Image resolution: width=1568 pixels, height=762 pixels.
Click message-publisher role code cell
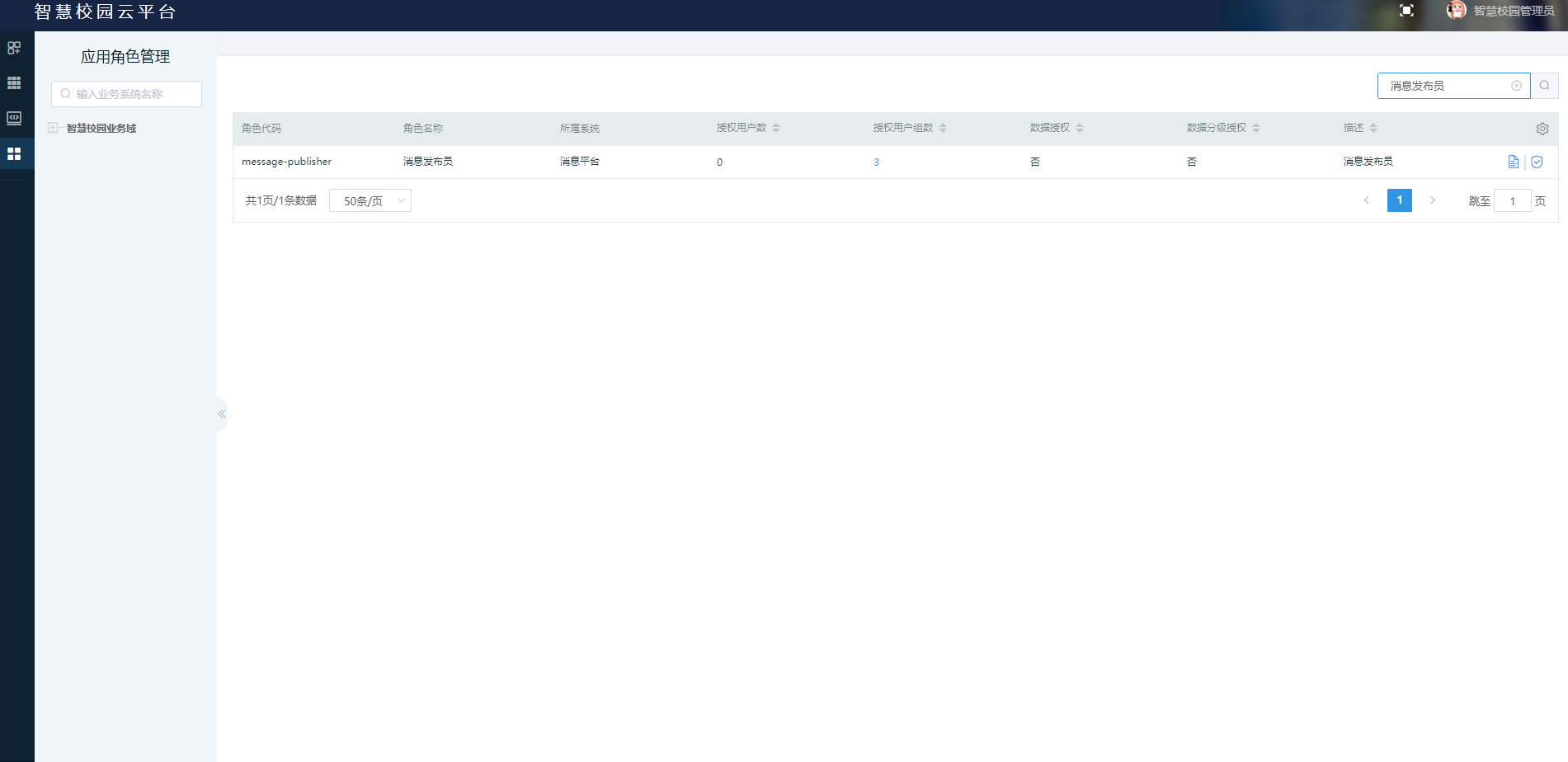click(286, 162)
